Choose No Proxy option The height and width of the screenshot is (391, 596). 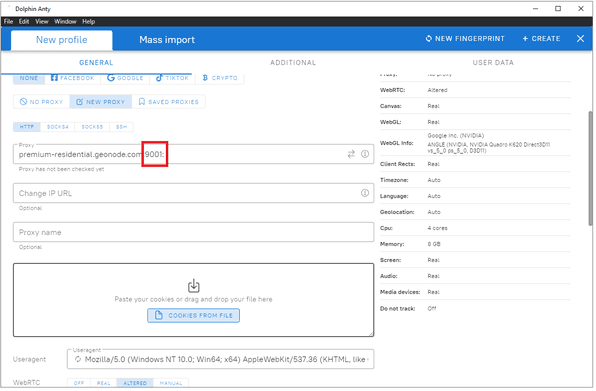[x=42, y=102]
